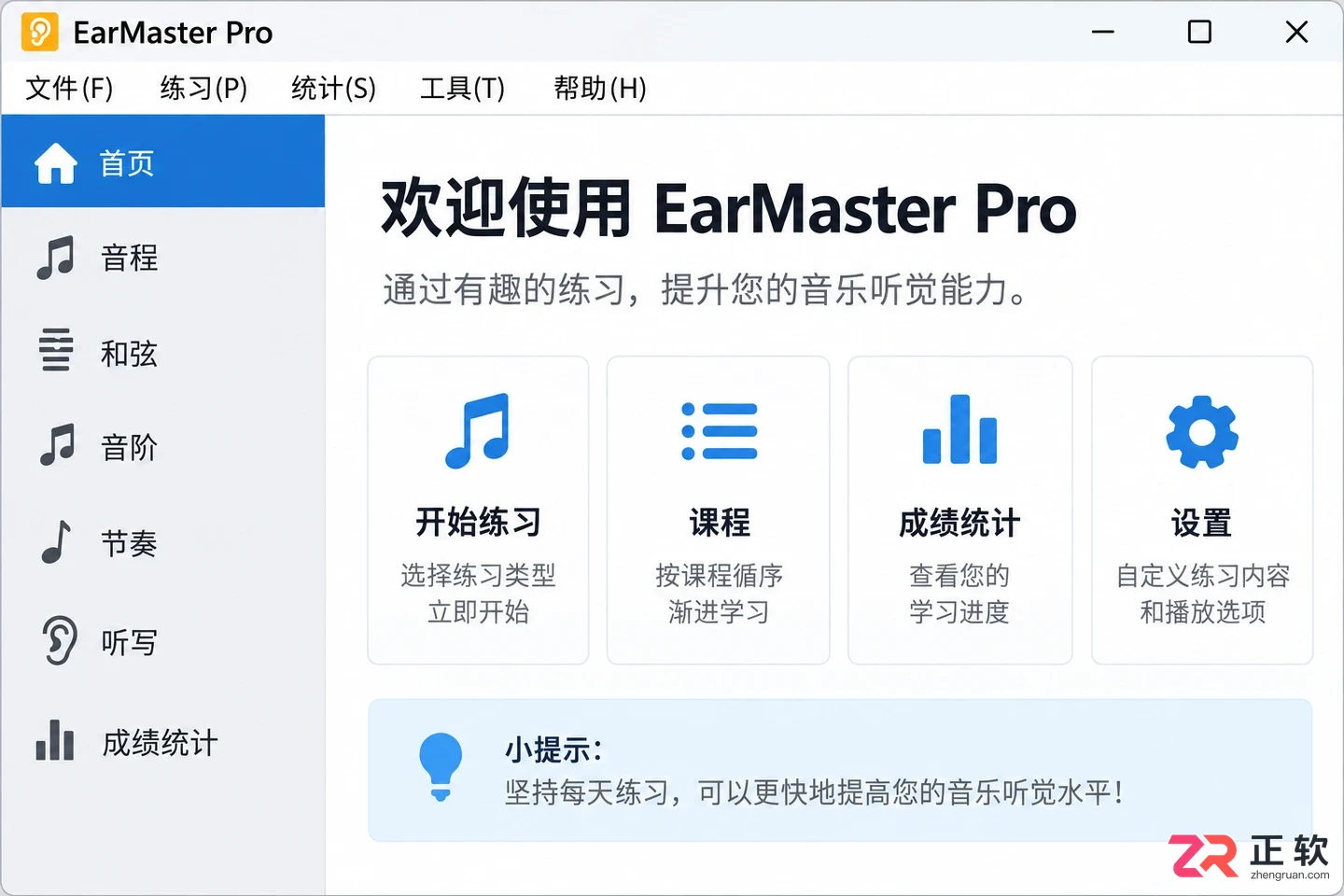Click the 设置 card title
This screenshot has height=896, width=1344.
1202,523
